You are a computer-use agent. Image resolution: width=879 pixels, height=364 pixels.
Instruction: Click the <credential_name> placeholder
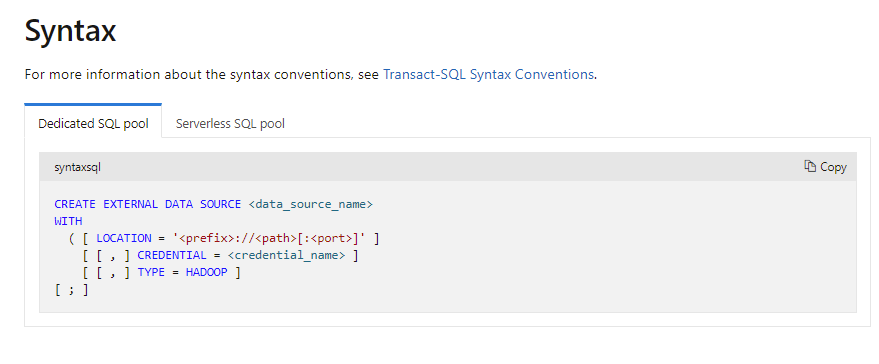click(x=286, y=256)
